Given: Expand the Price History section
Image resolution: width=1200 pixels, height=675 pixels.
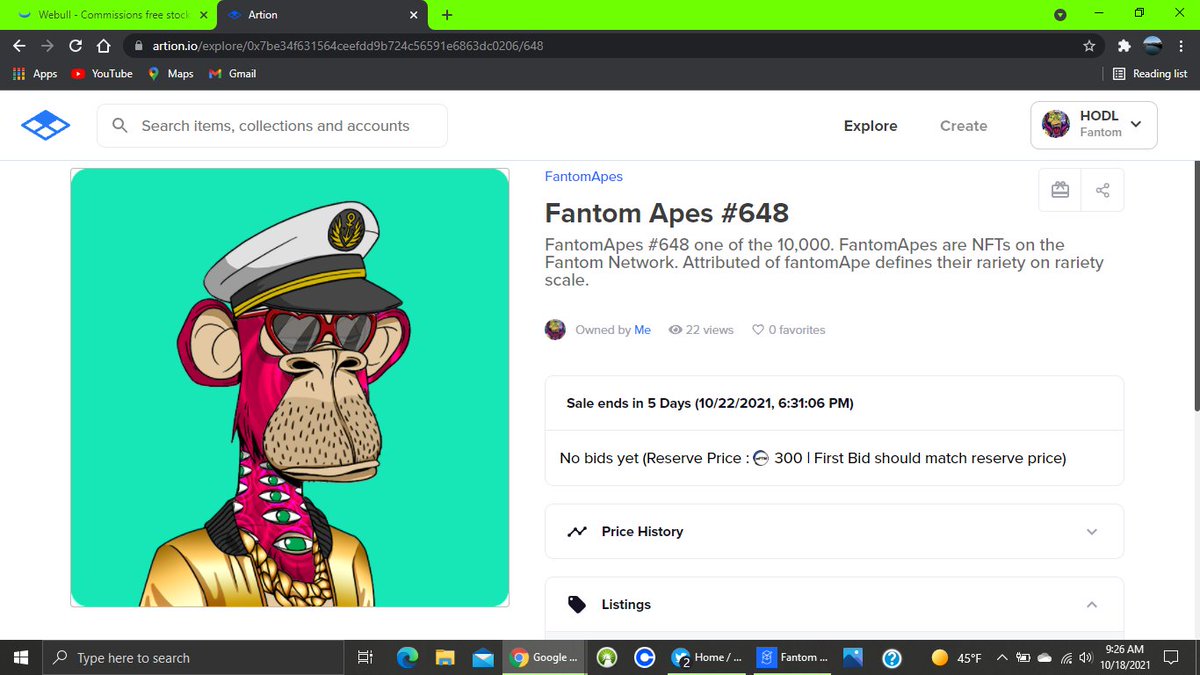Looking at the screenshot, I should (834, 531).
